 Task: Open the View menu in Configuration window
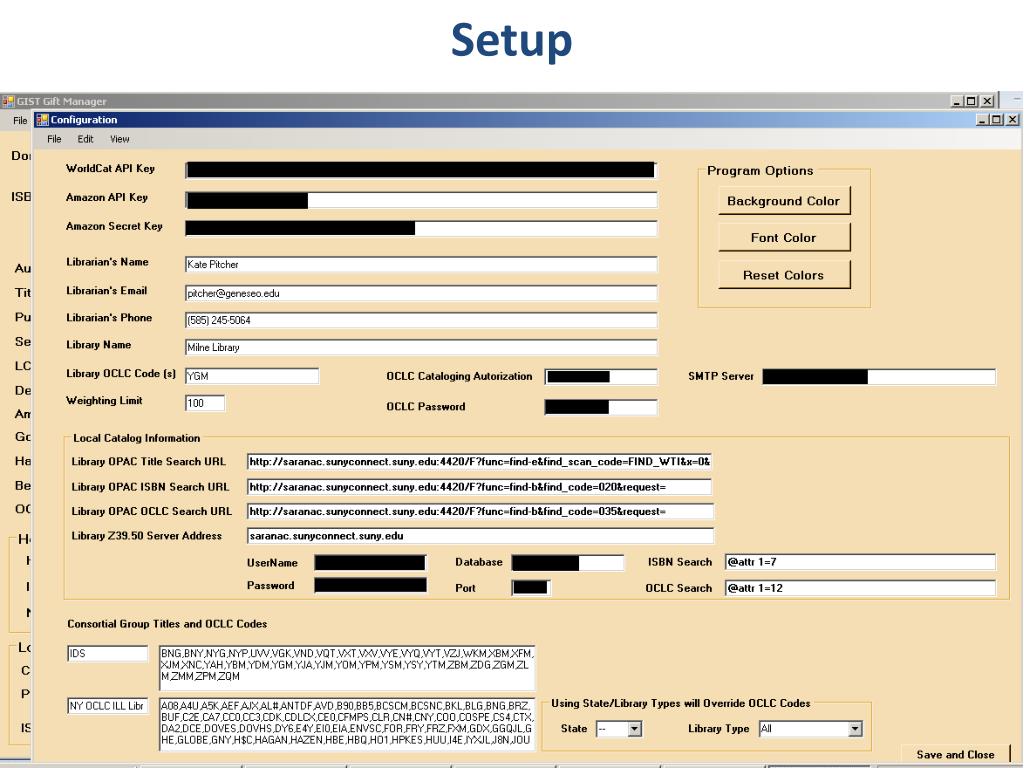coord(120,139)
